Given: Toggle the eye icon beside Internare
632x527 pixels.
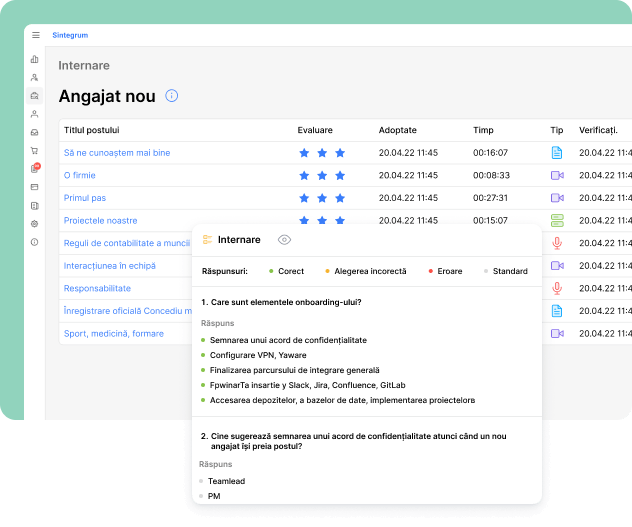Looking at the screenshot, I should point(284,240).
